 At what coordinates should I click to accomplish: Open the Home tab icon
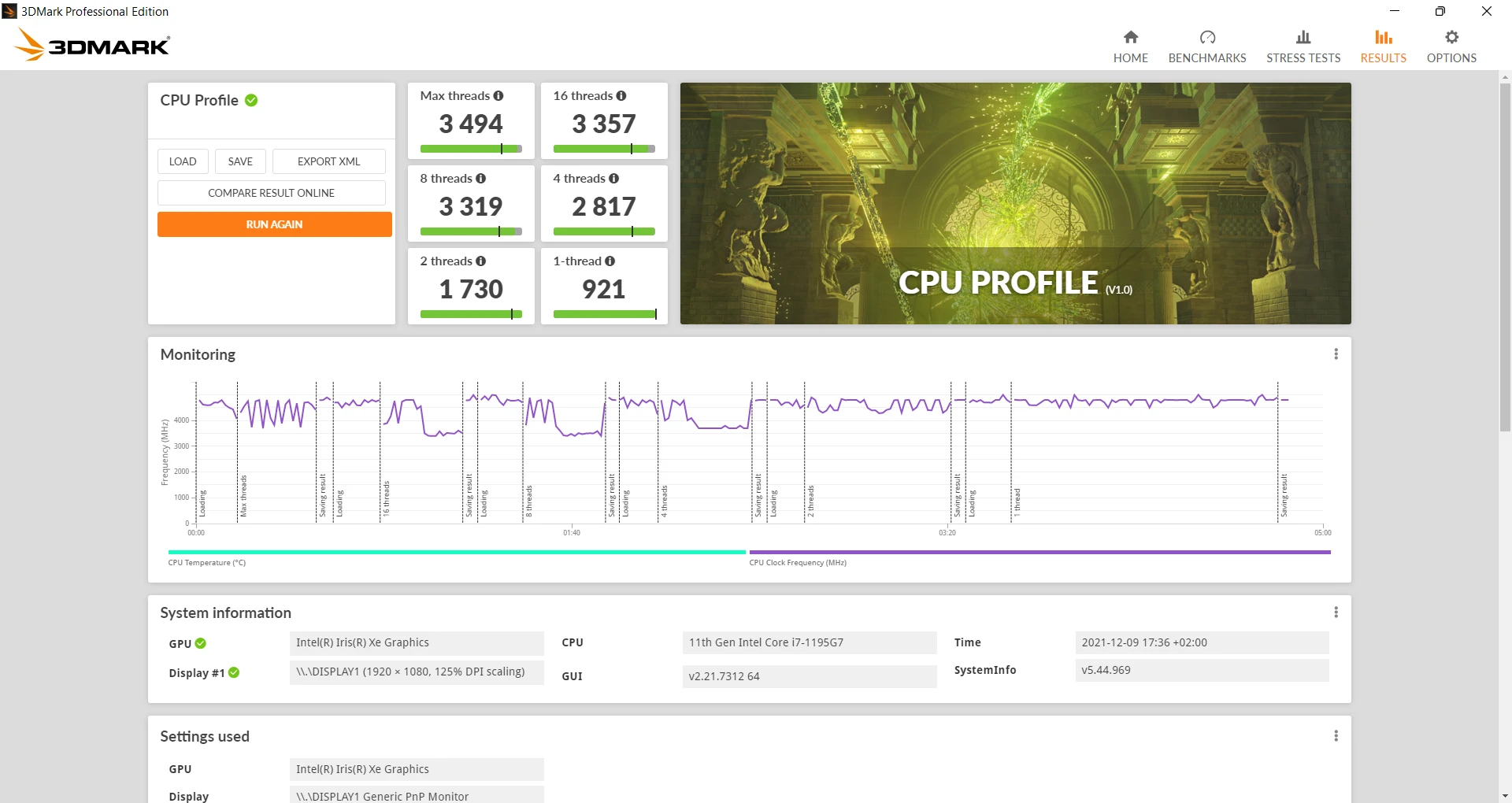[x=1131, y=37]
